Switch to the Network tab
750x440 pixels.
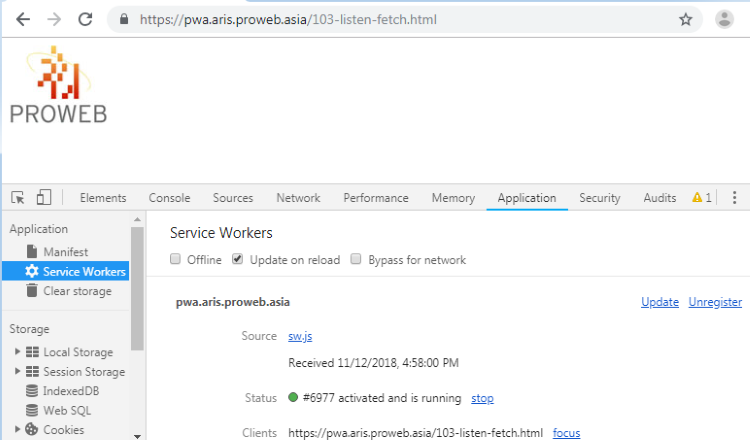point(298,198)
